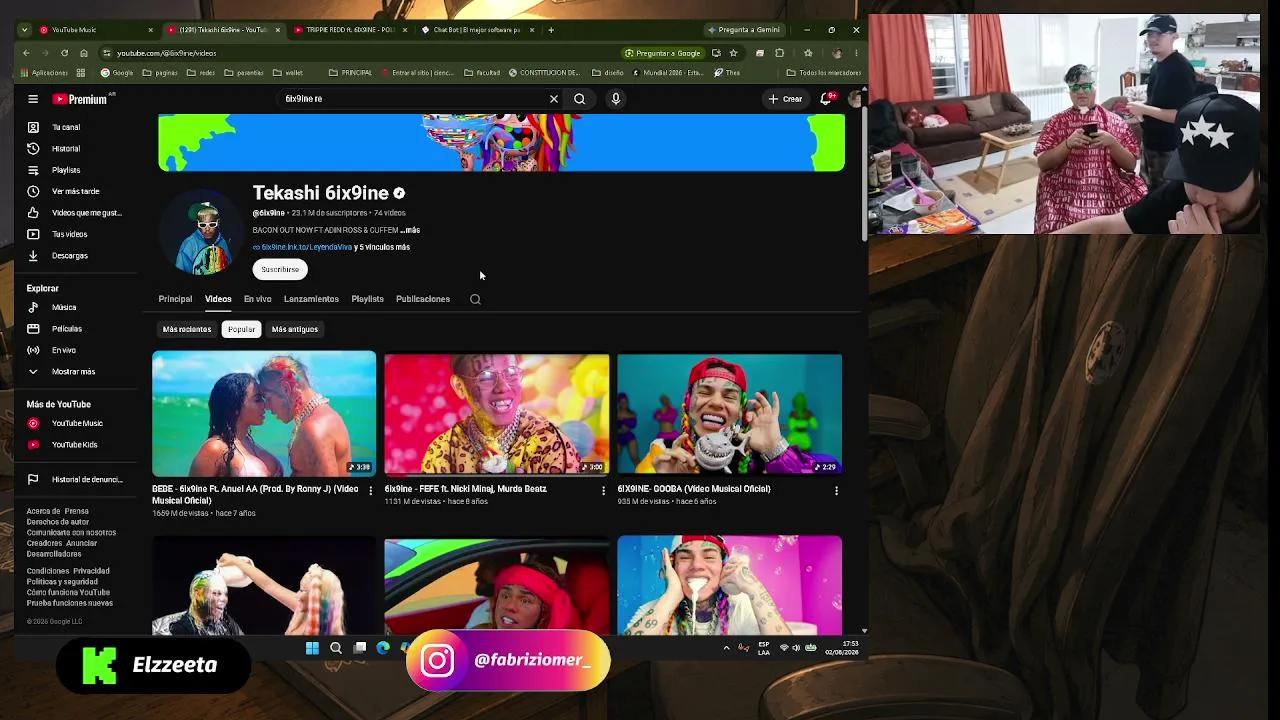Open options menu for GOOBA video
1280x720 pixels.
(836, 491)
